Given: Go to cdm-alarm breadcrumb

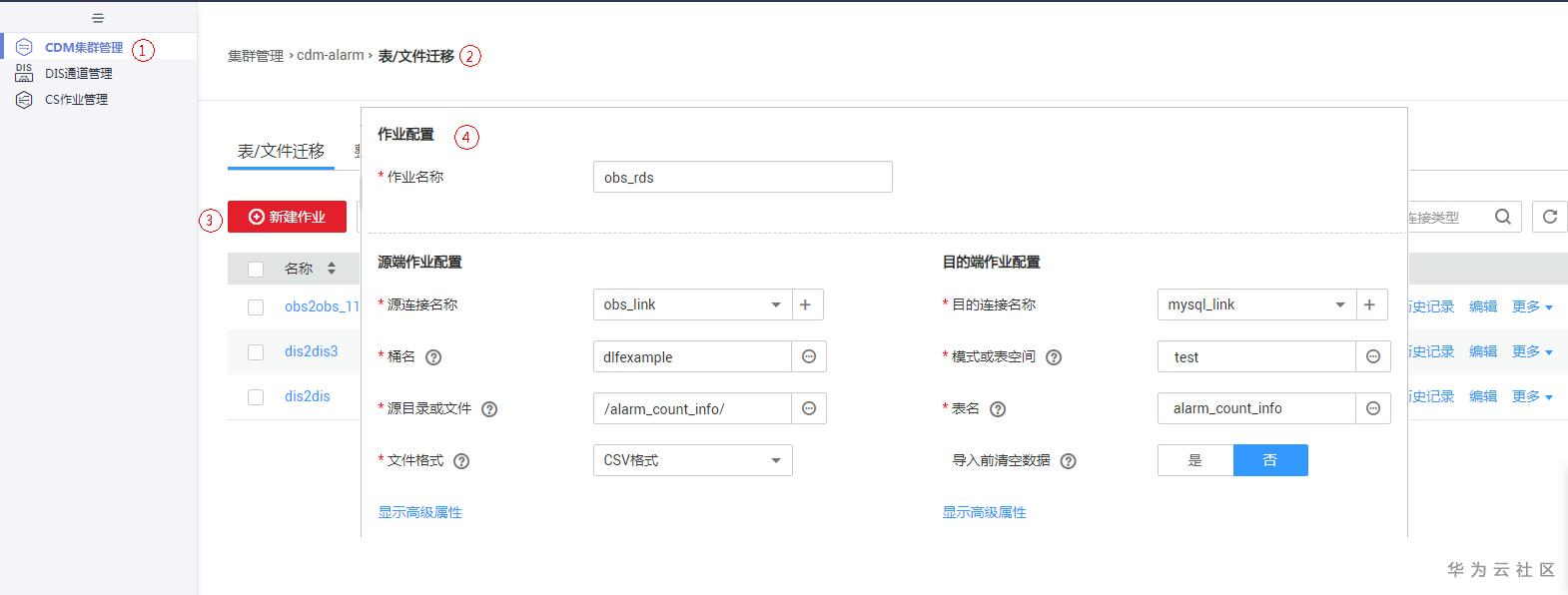Looking at the screenshot, I should click(x=331, y=56).
